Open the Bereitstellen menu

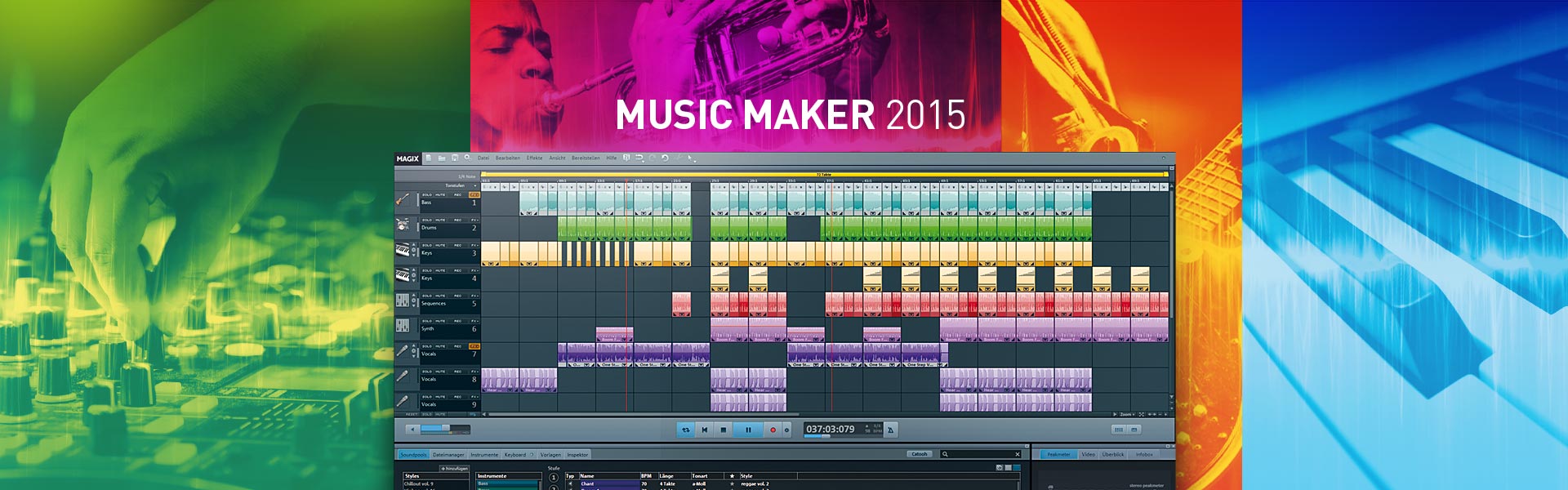pyautogui.click(x=586, y=158)
